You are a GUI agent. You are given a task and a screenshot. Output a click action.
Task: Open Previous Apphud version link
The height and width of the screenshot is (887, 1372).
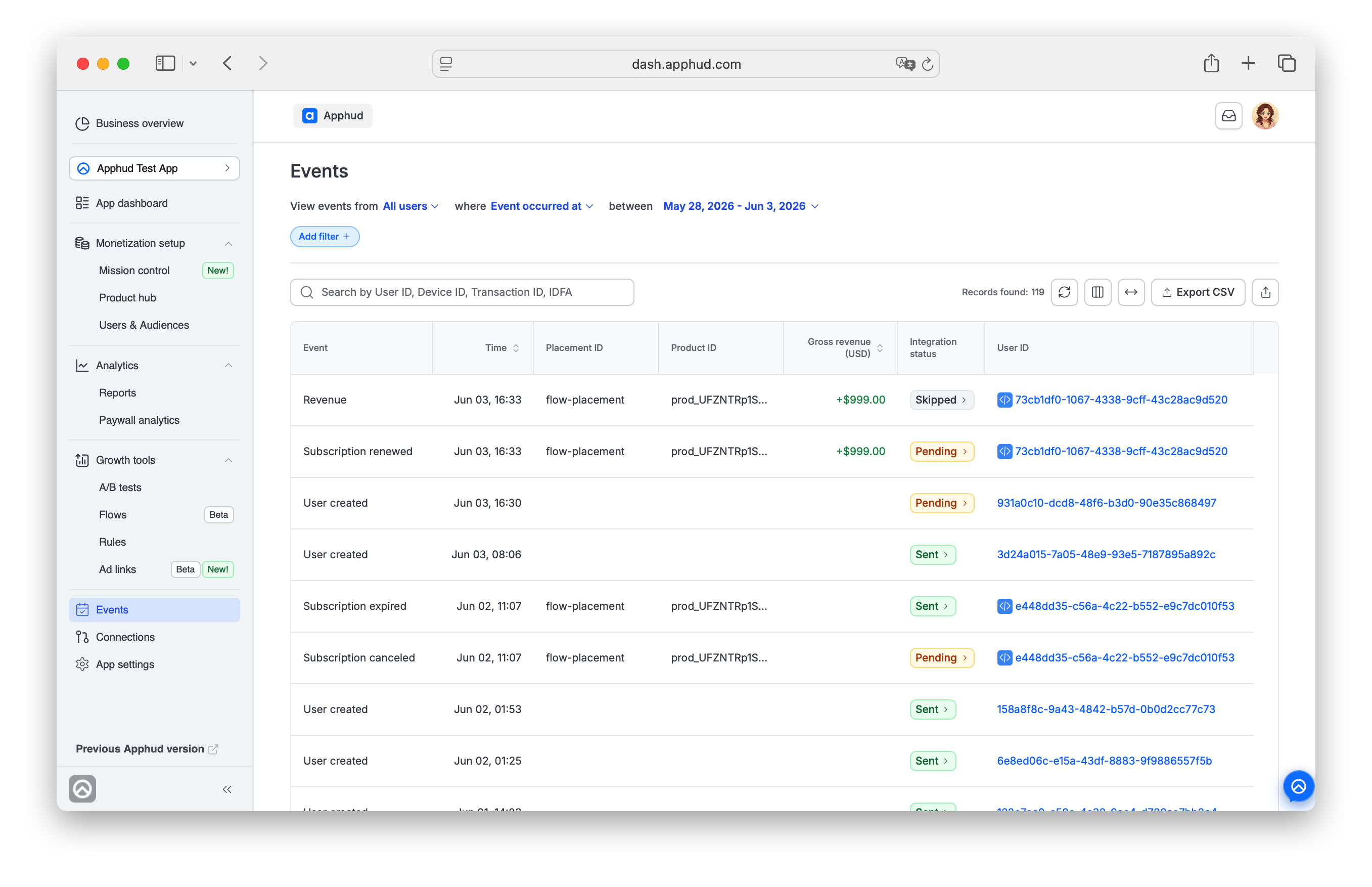pos(147,749)
